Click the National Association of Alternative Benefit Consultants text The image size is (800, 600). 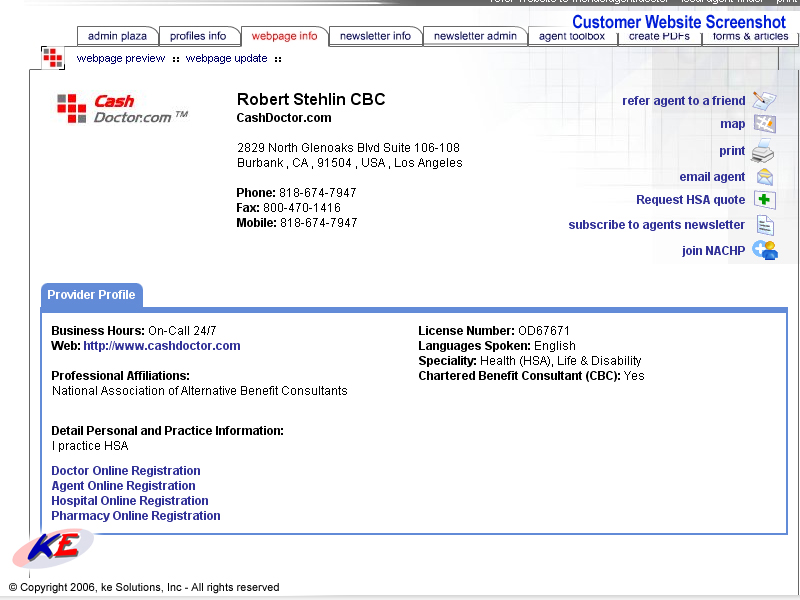pyautogui.click(x=199, y=391)
